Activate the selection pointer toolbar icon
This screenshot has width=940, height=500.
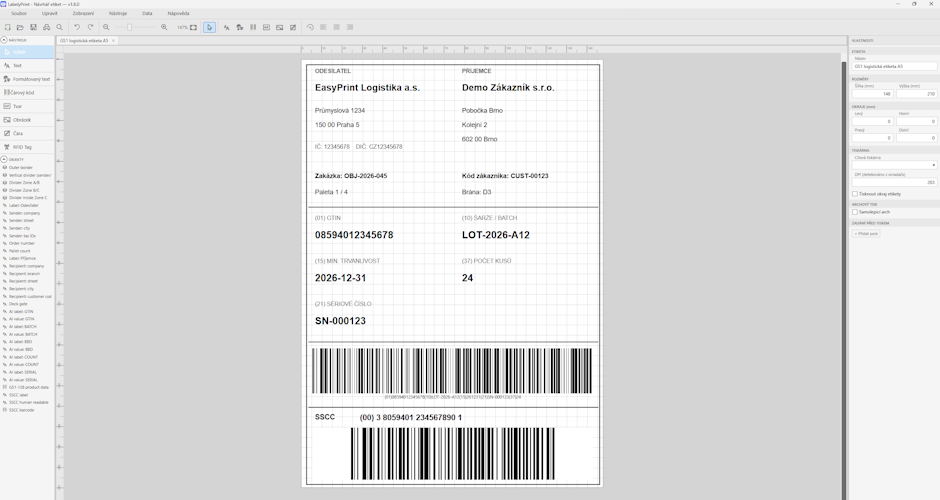209,27
